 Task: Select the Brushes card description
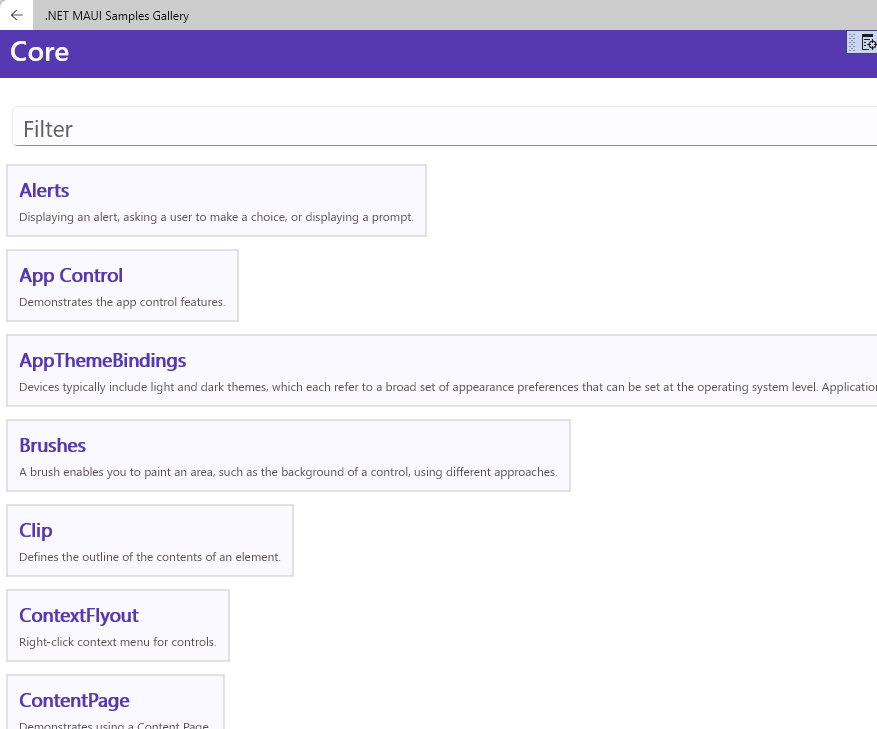pos(288,471)
